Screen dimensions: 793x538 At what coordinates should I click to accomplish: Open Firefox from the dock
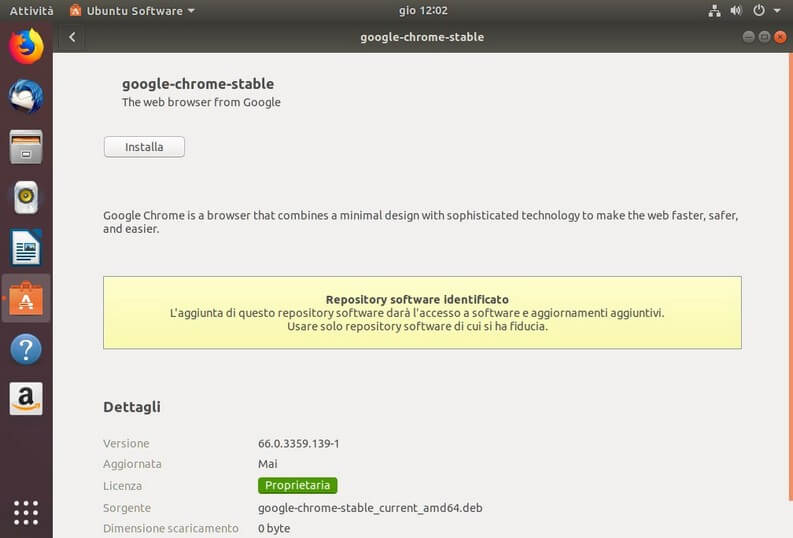[x=26, y=47]
